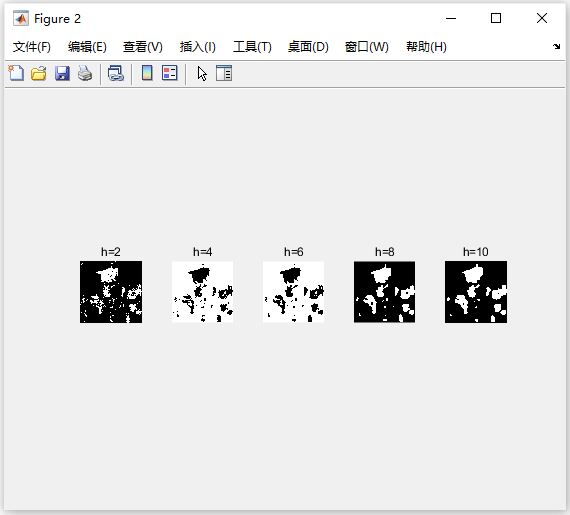Screen dimensions: 570x515
Task: Open the 窗口(W) menu
Action: [x=367, y=47]
